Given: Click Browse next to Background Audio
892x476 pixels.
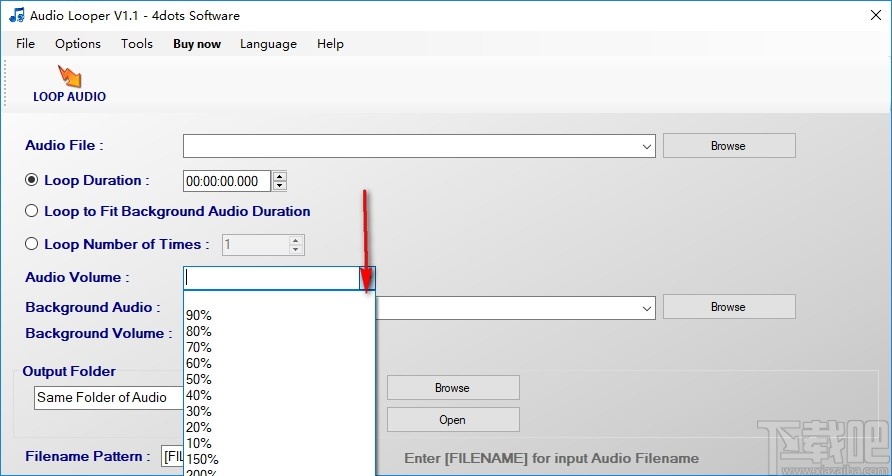Looking at the screenshot, I should [729, 307].
